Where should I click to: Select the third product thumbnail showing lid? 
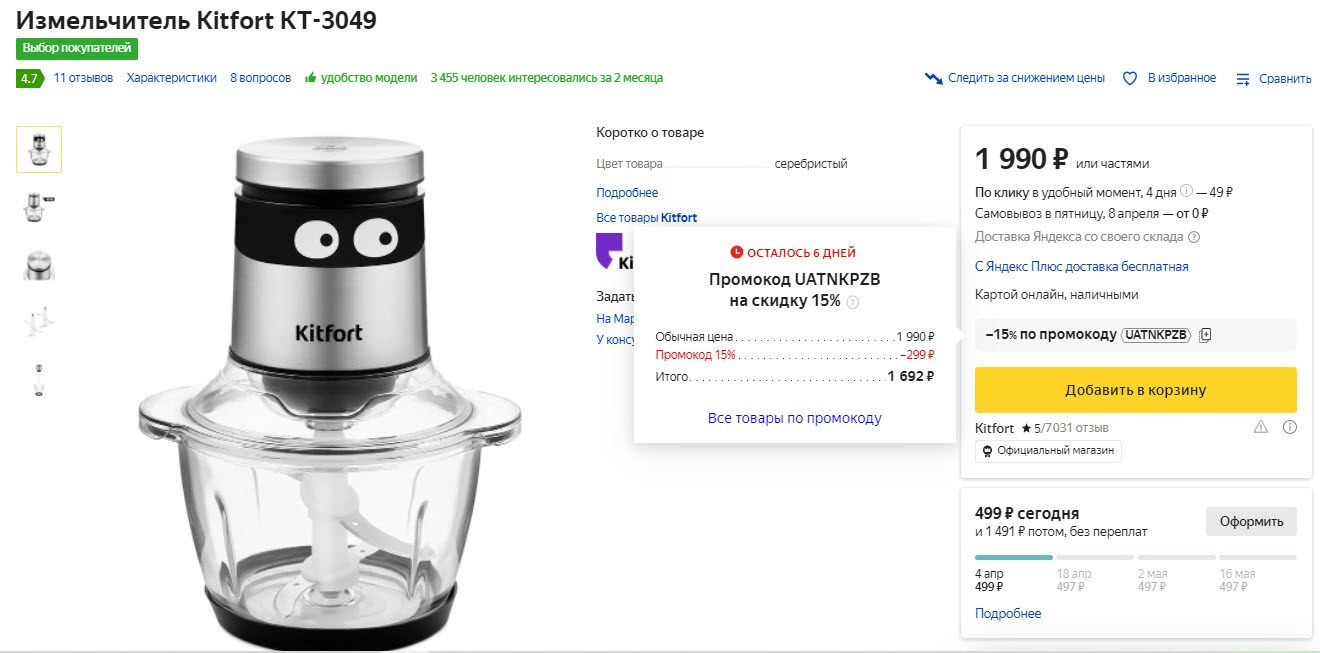coord(39,264)
